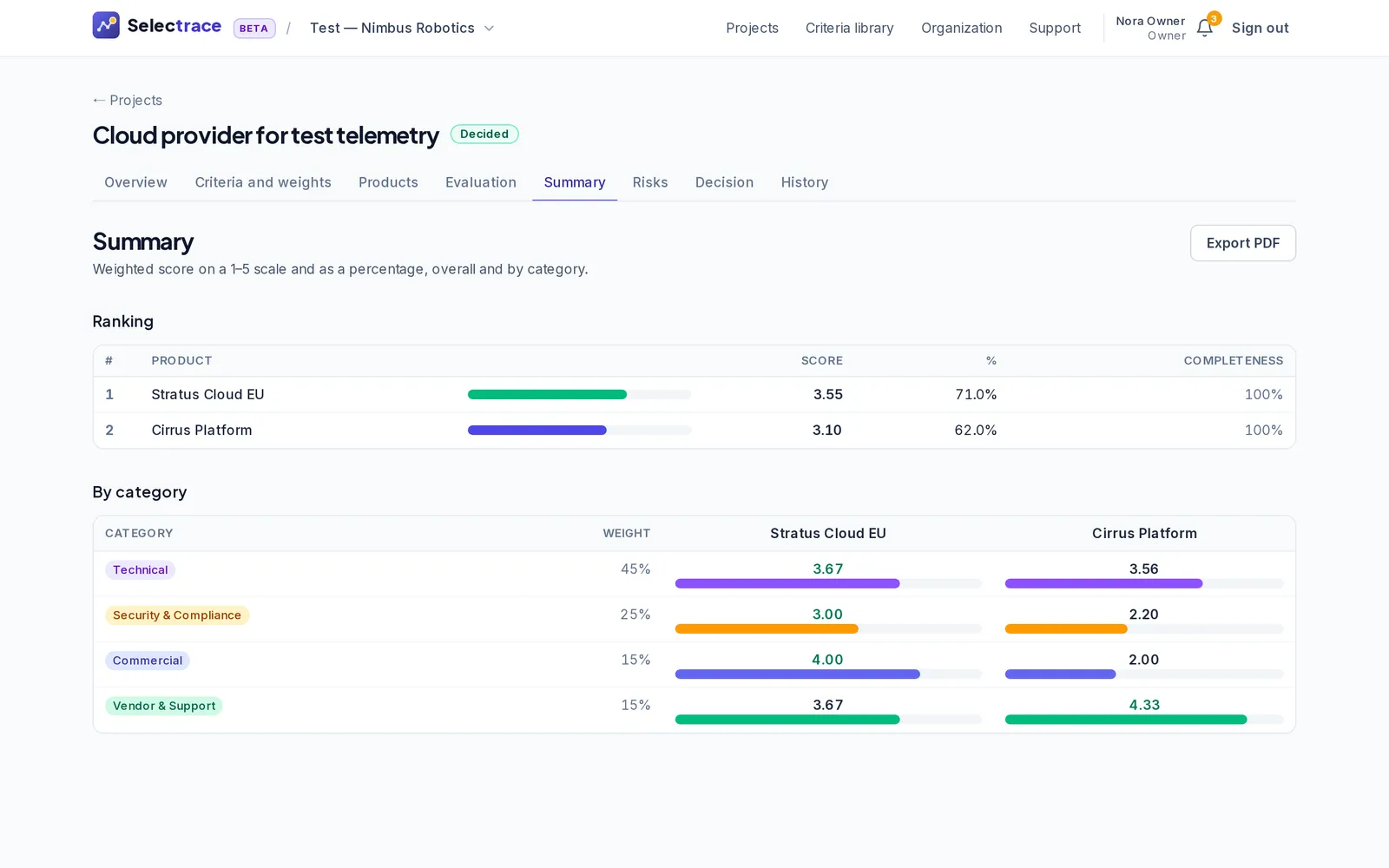This screenshot has height=868, width=1389.
Task: Click the BETA badge beside Selectrace
Action: 253,29
